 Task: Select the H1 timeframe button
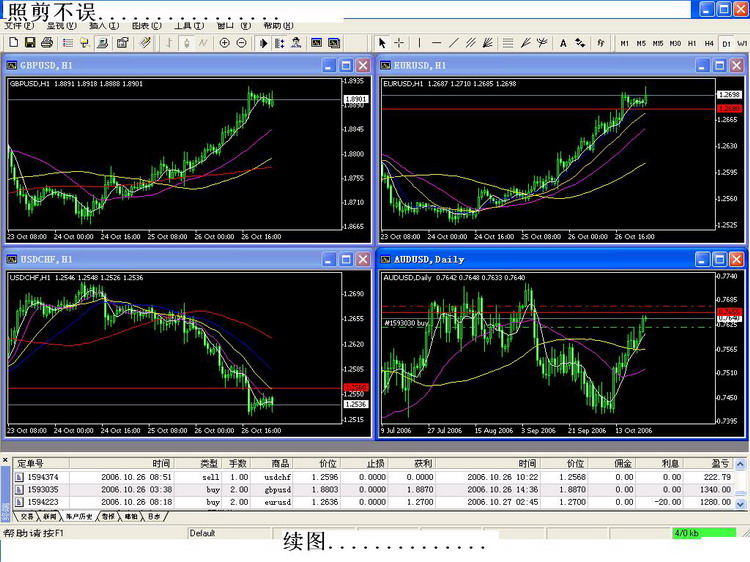(692, 43)
